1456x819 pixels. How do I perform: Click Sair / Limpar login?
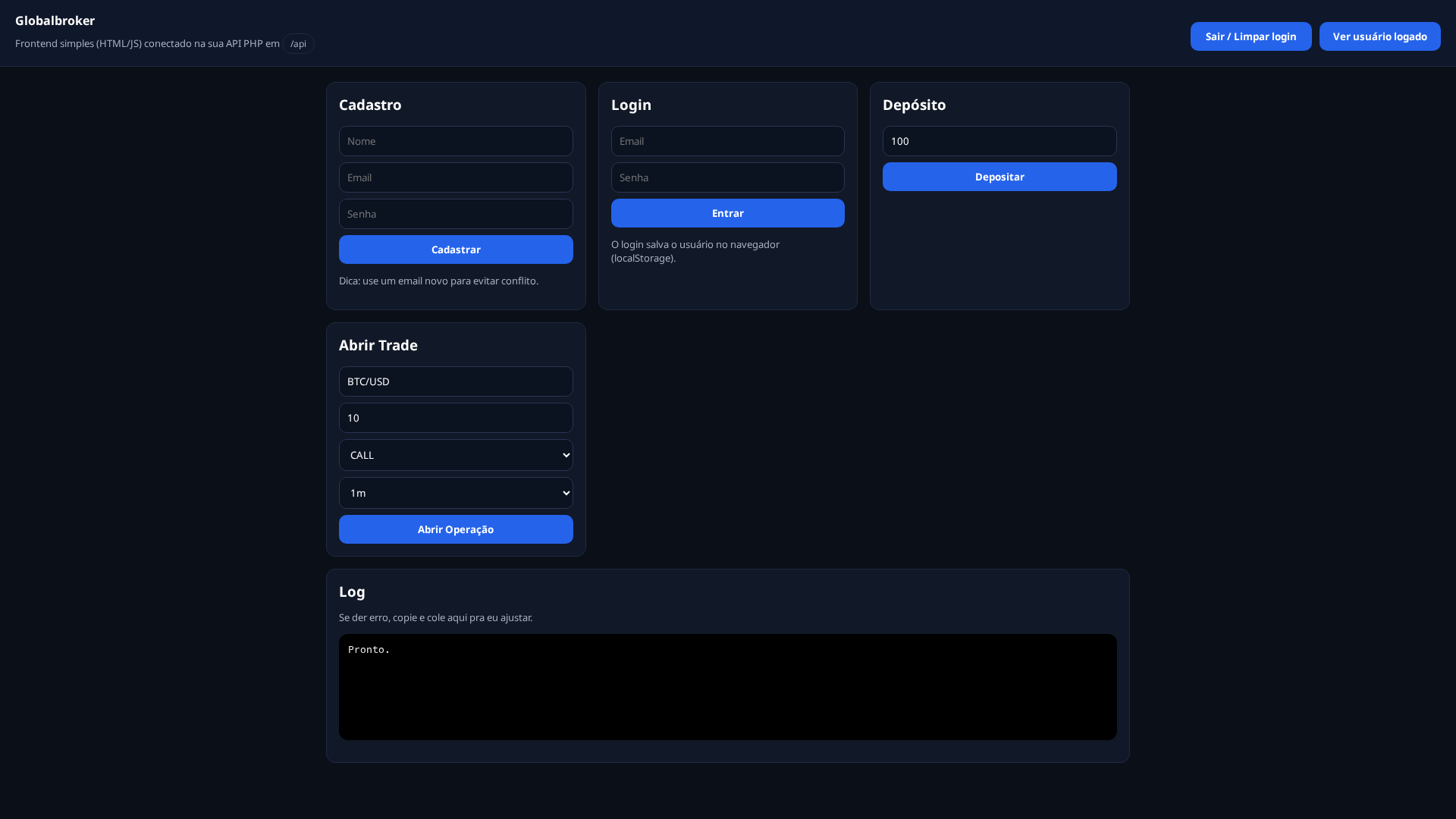tap(1250, 36)
